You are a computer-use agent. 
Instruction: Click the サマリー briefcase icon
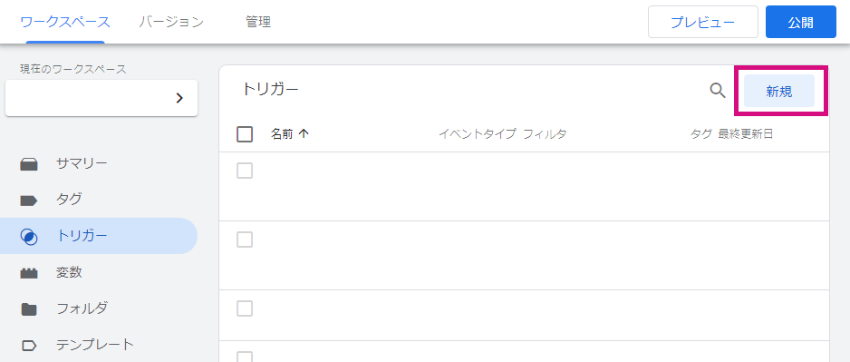coord(29,165)
